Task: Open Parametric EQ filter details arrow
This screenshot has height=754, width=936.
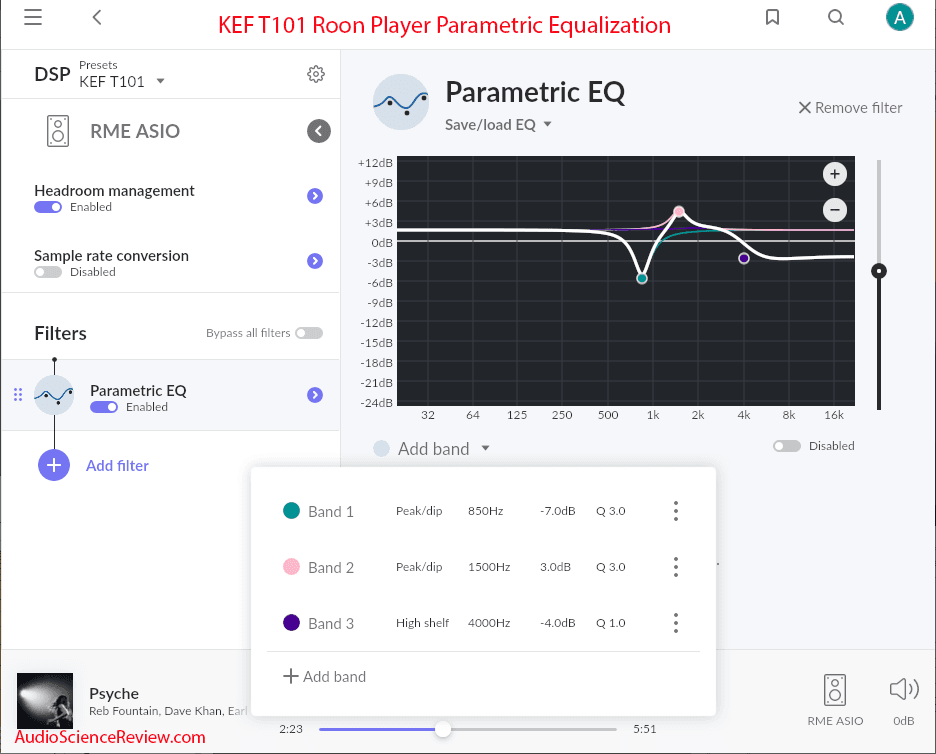Action: tap(315, 395)
